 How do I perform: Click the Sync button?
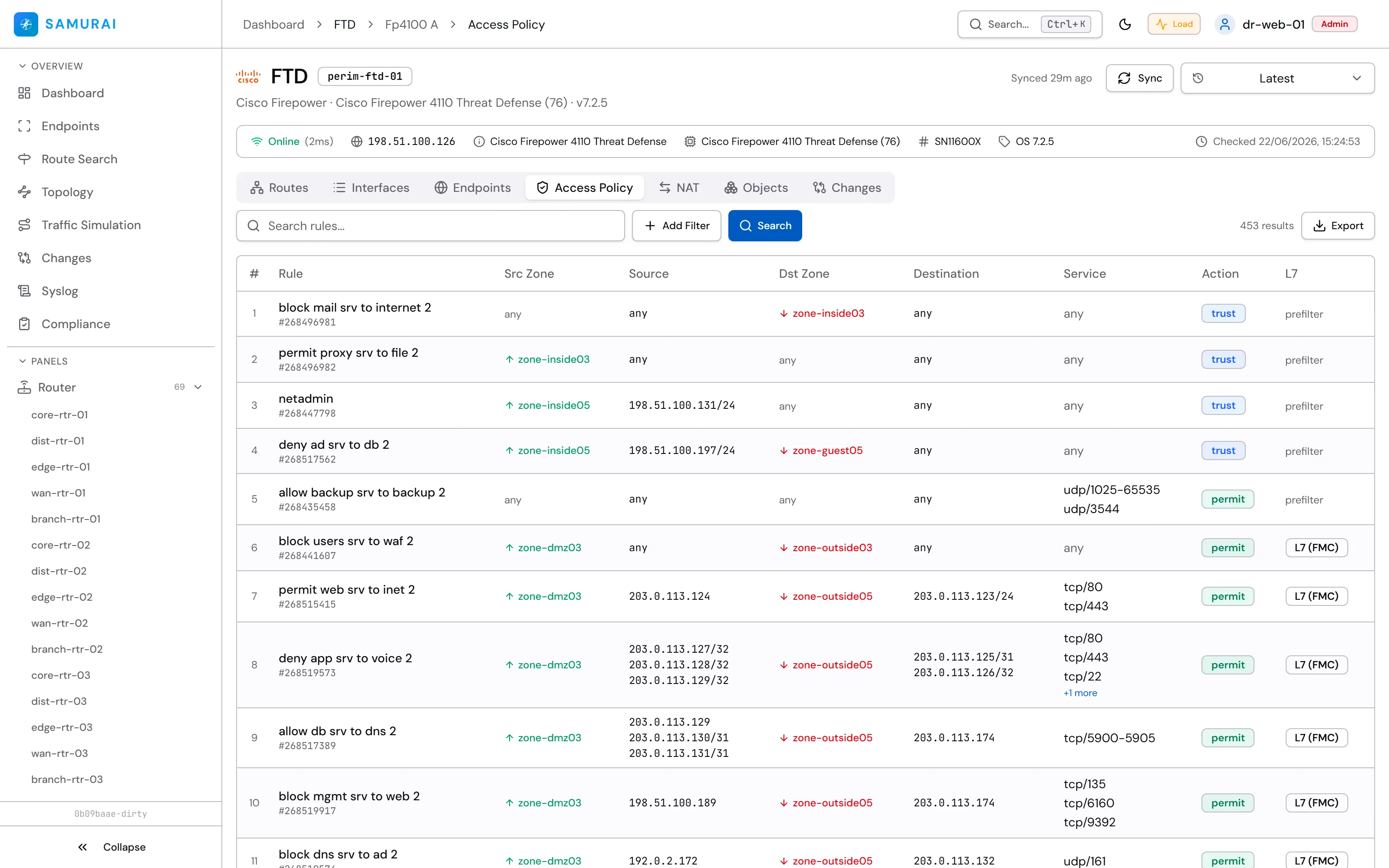[1139, 78]
